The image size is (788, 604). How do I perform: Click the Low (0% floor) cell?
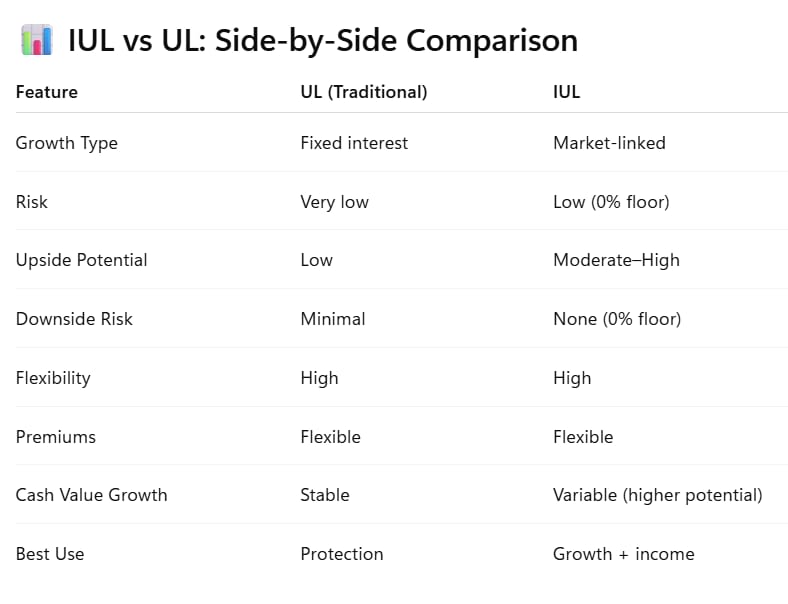611,202
